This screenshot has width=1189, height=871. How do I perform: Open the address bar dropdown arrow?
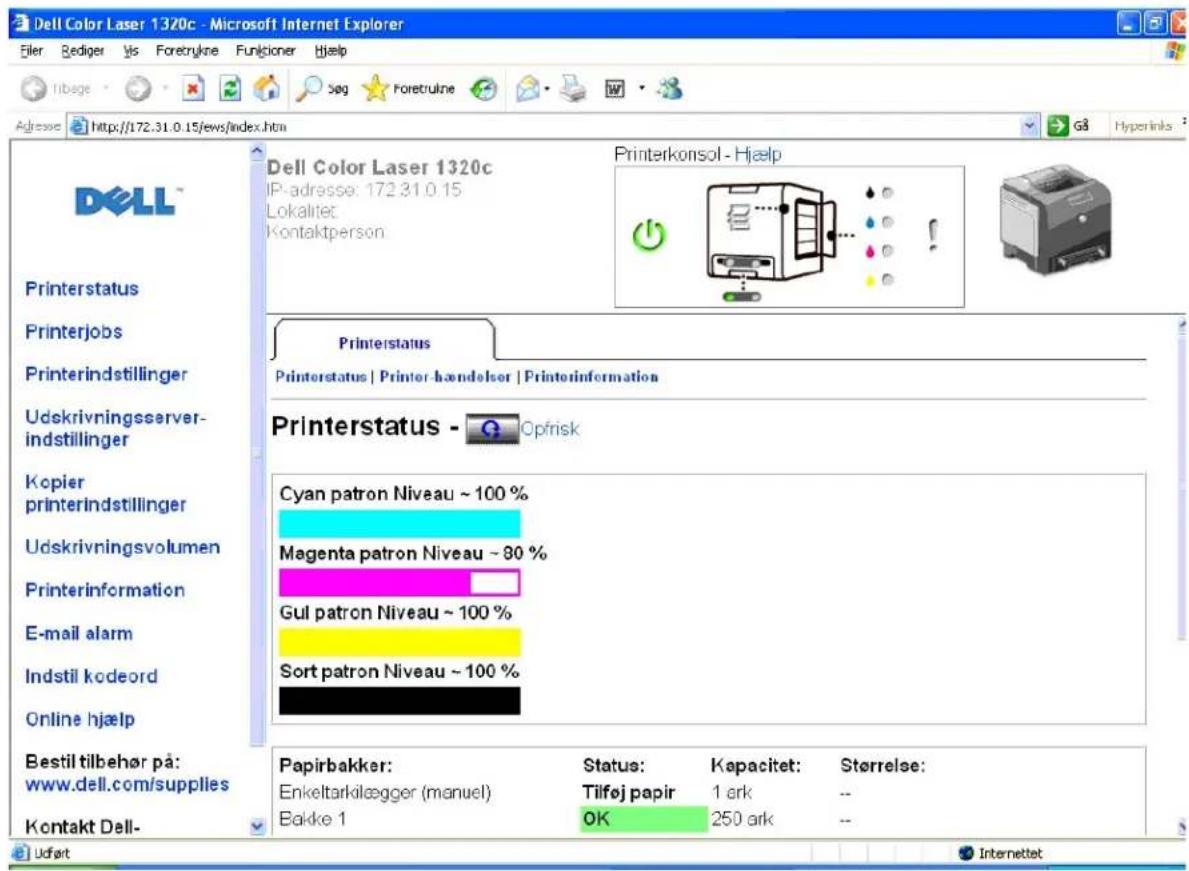point(1029,126)
